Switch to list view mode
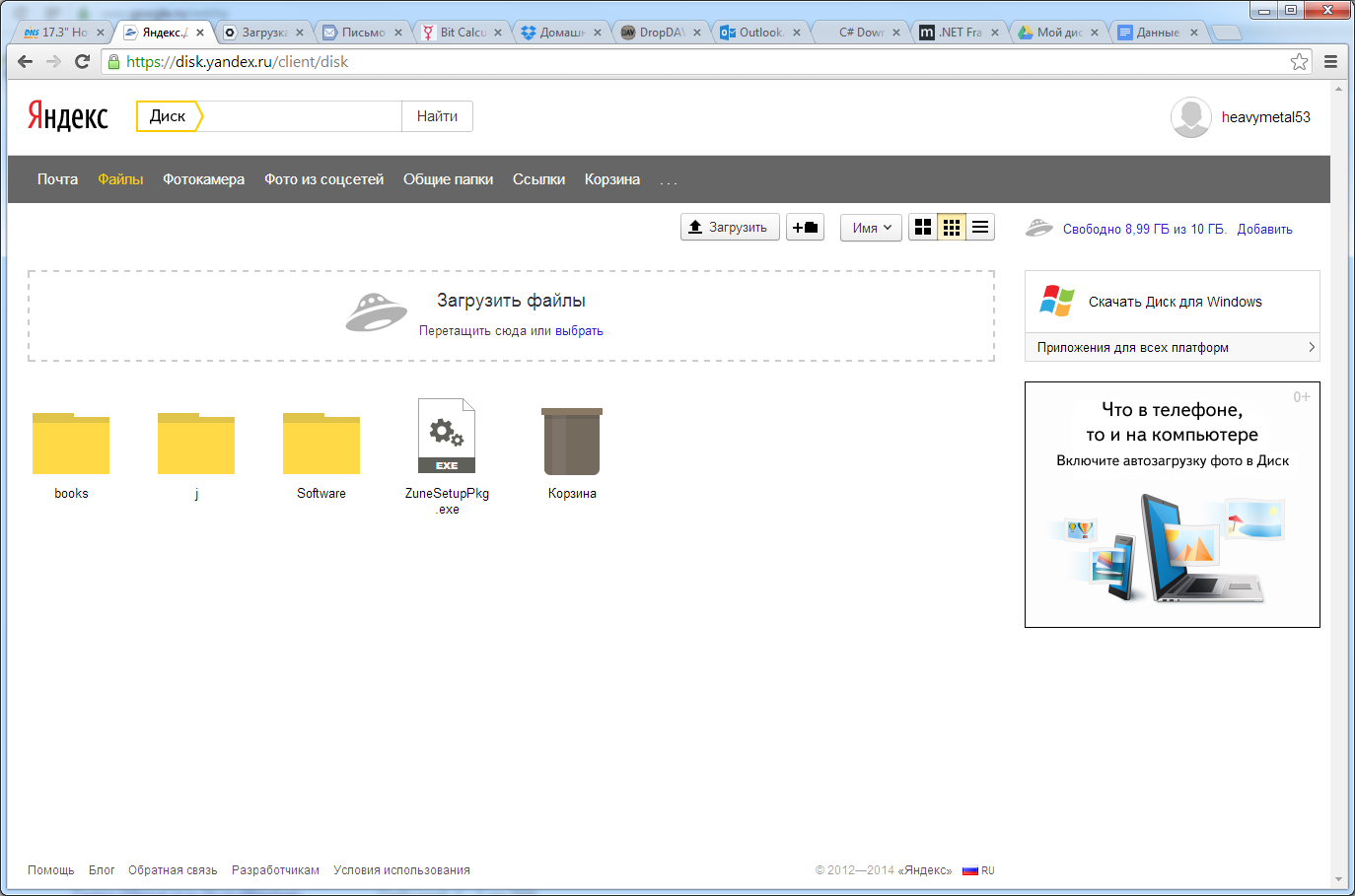This screenshot has width=1355, height=896. click(980, 228)
